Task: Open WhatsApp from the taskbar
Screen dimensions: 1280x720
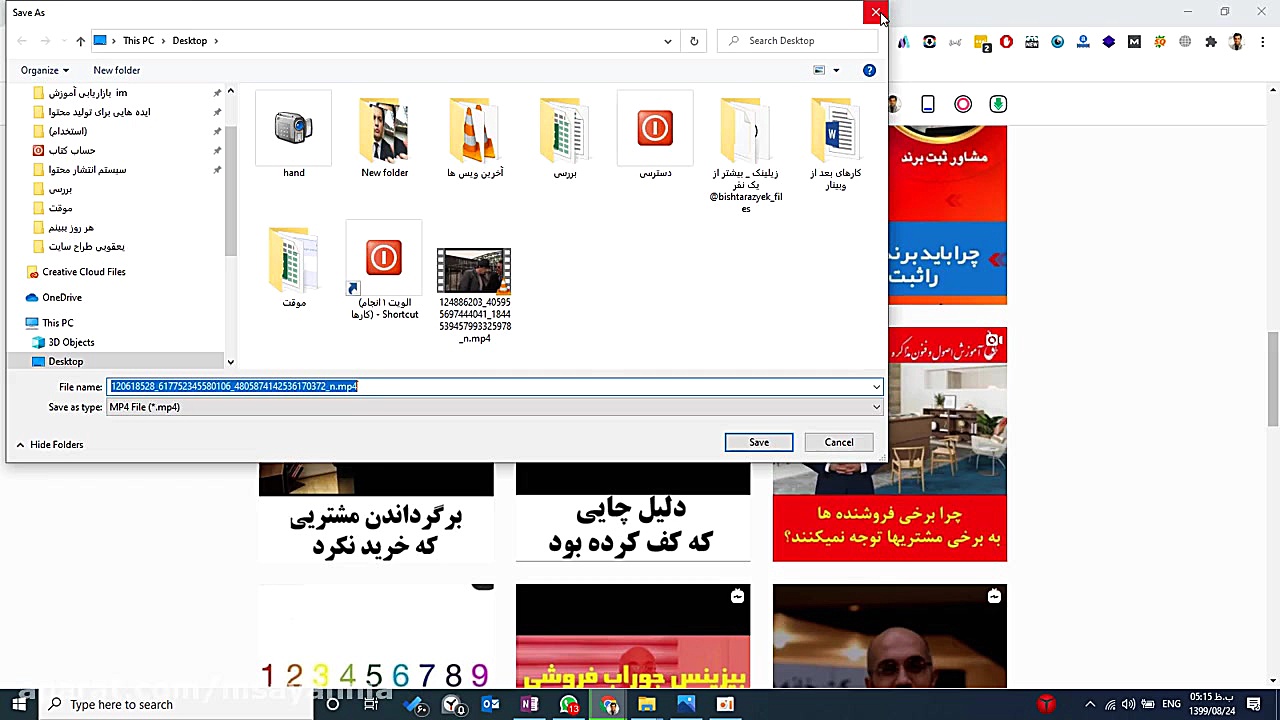Action: tap(569, 705)
